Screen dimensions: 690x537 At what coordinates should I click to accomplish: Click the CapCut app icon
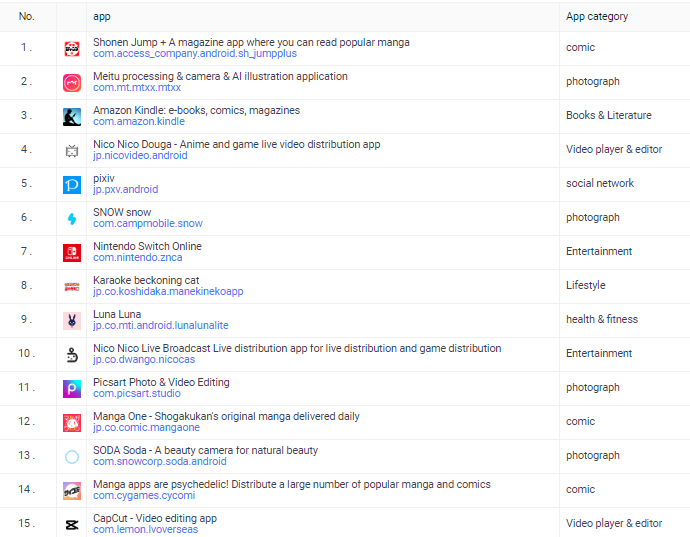coord(72,525)
